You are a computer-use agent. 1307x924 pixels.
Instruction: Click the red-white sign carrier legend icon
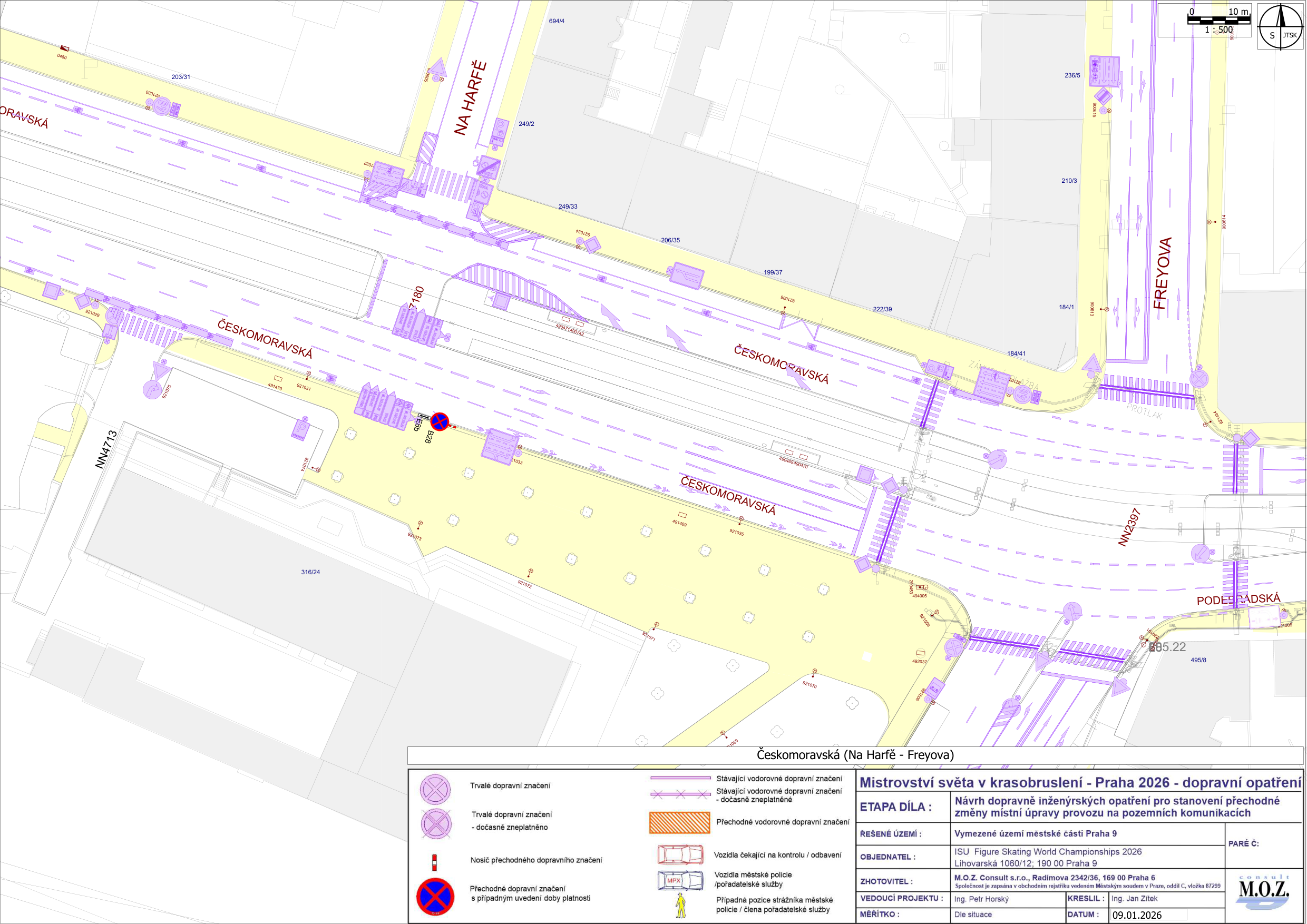(x=434, y=862)
